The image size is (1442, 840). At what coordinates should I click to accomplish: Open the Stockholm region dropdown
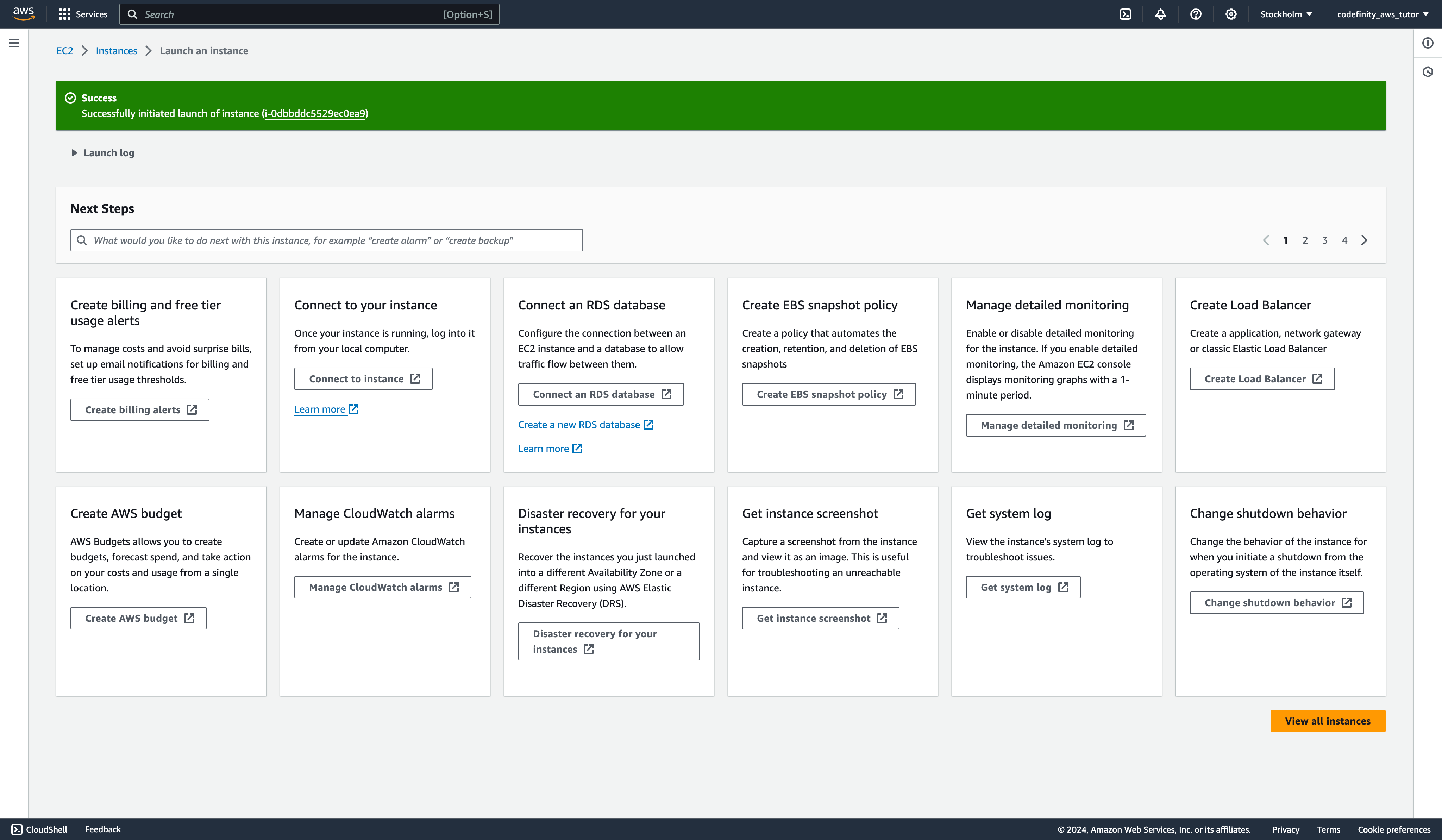(1285, 14)
